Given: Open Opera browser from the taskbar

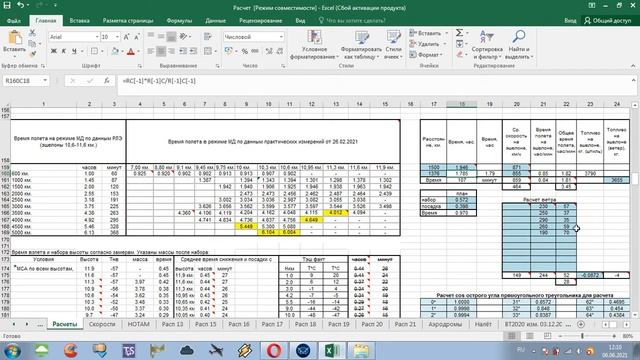Looking at the screenshot, I should point(274,350).
